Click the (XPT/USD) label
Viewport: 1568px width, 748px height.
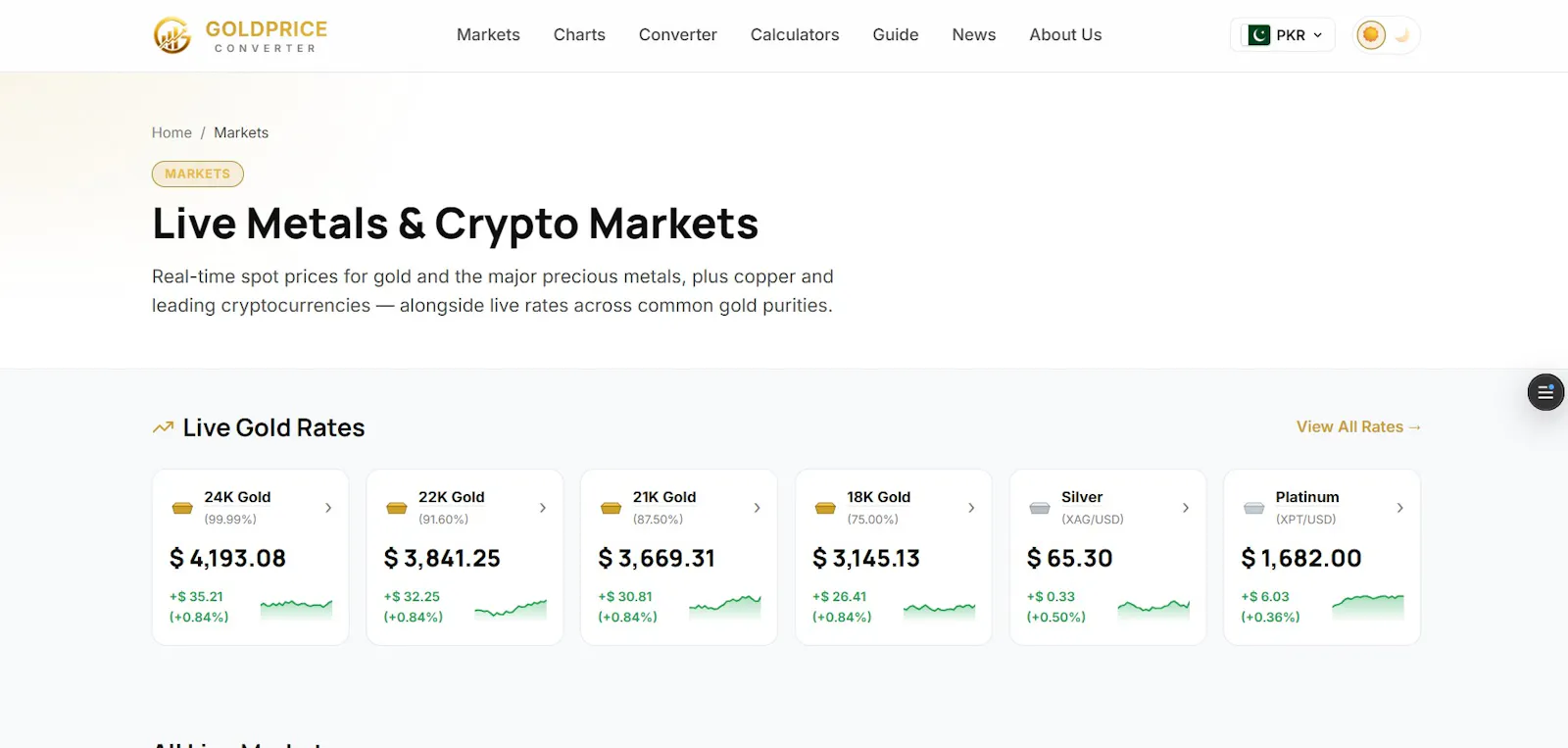coord(1306,520)
